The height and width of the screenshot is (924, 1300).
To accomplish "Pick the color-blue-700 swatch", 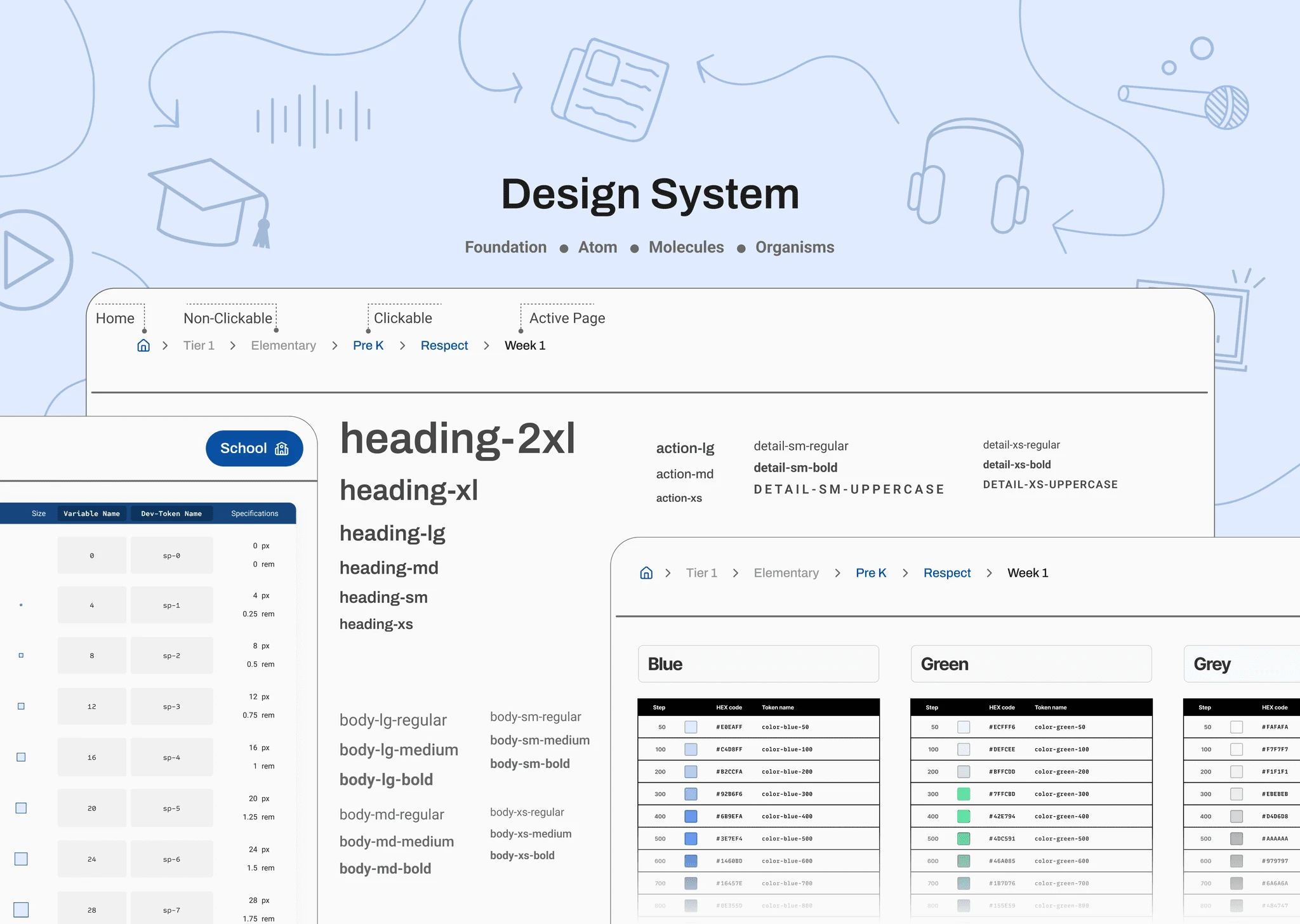I will [x=691, y=883].
